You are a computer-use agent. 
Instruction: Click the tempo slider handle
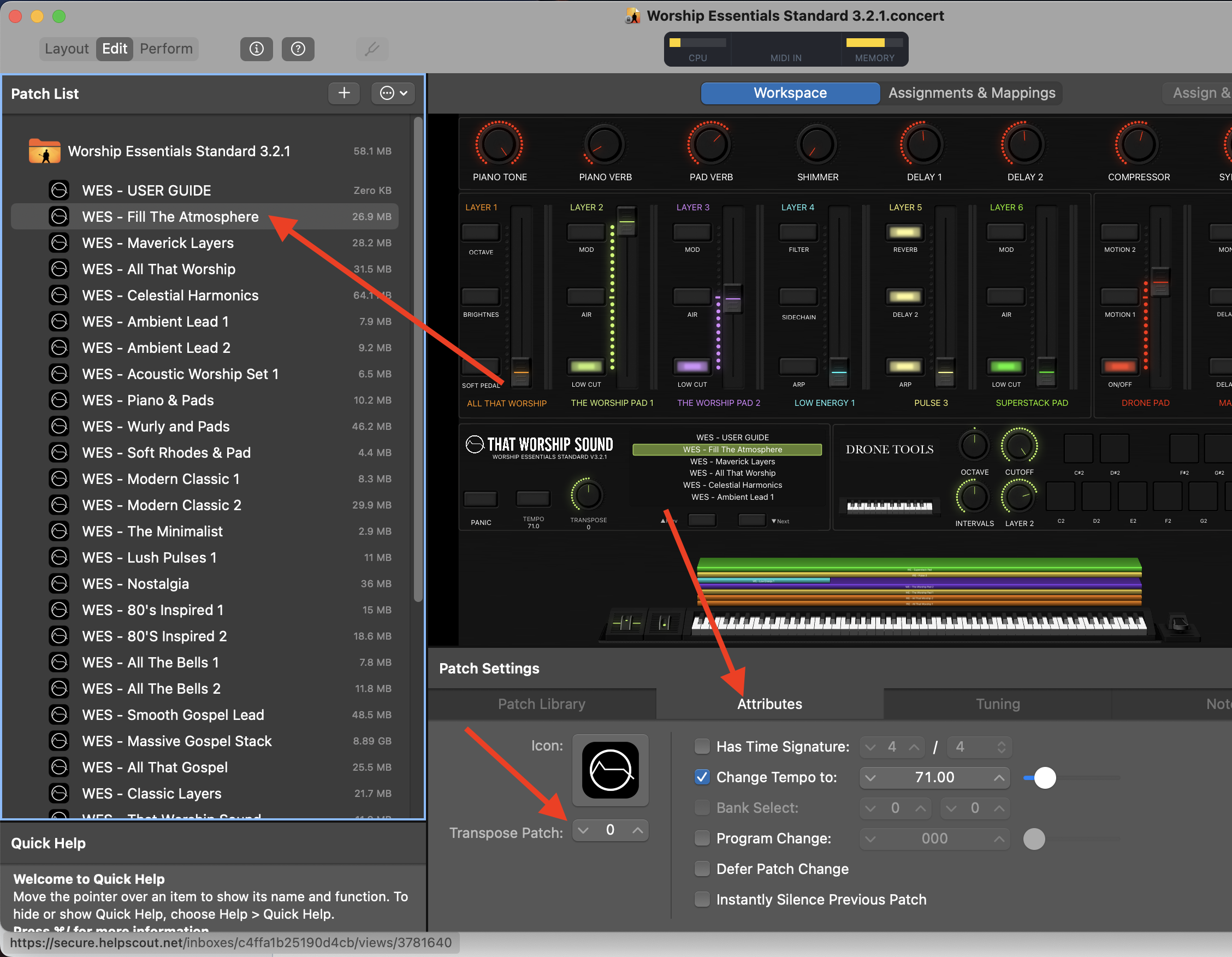click(1044, 778)
